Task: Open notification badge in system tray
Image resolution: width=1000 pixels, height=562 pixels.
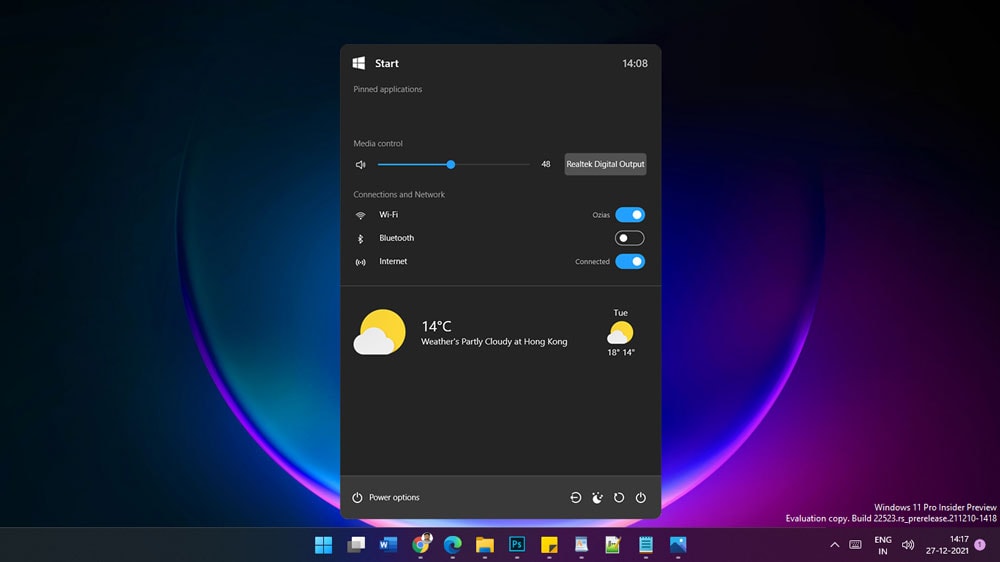Action: (980, 545)
